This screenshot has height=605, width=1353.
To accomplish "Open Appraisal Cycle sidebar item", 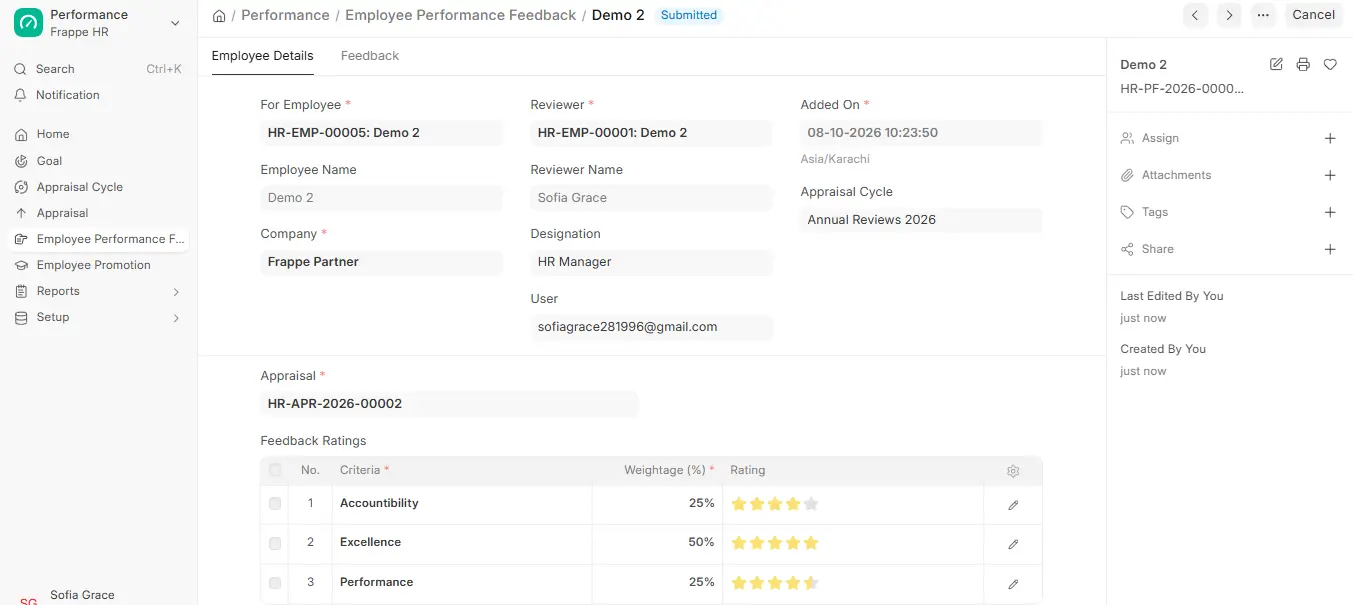I will [98, 187].
